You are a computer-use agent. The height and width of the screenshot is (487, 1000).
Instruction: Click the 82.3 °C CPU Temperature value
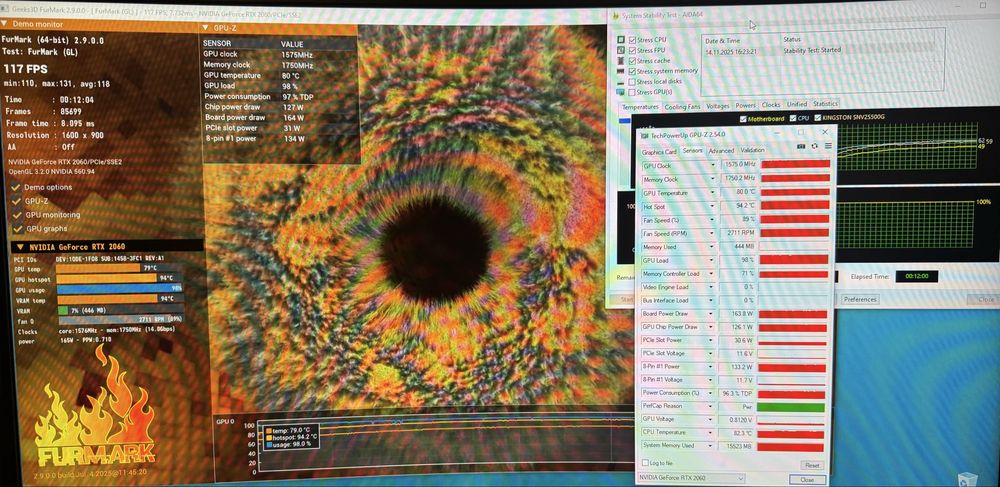click(x=735, y=433)
